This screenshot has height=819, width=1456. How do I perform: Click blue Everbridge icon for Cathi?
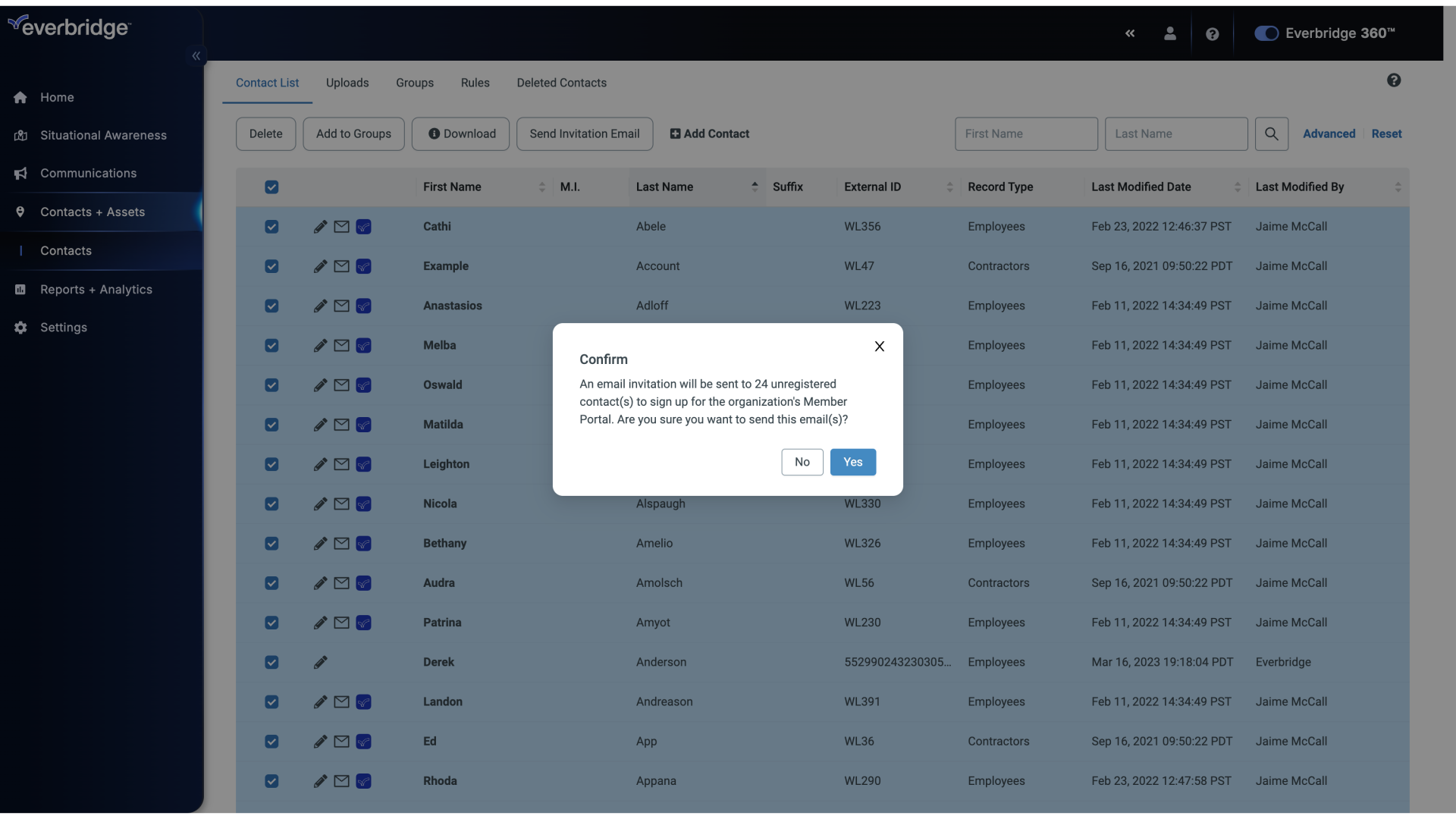click(x=364, y=226)
